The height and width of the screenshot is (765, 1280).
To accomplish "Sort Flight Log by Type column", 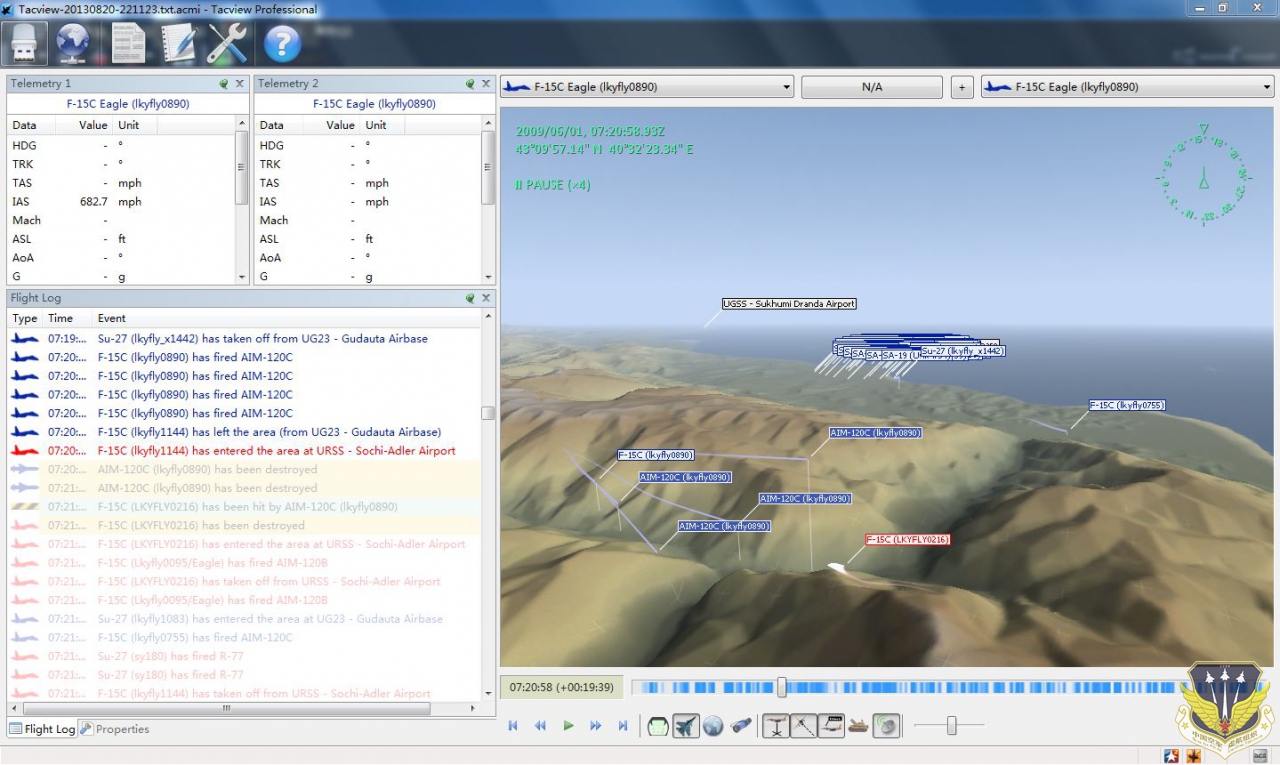I will [25, 318].
